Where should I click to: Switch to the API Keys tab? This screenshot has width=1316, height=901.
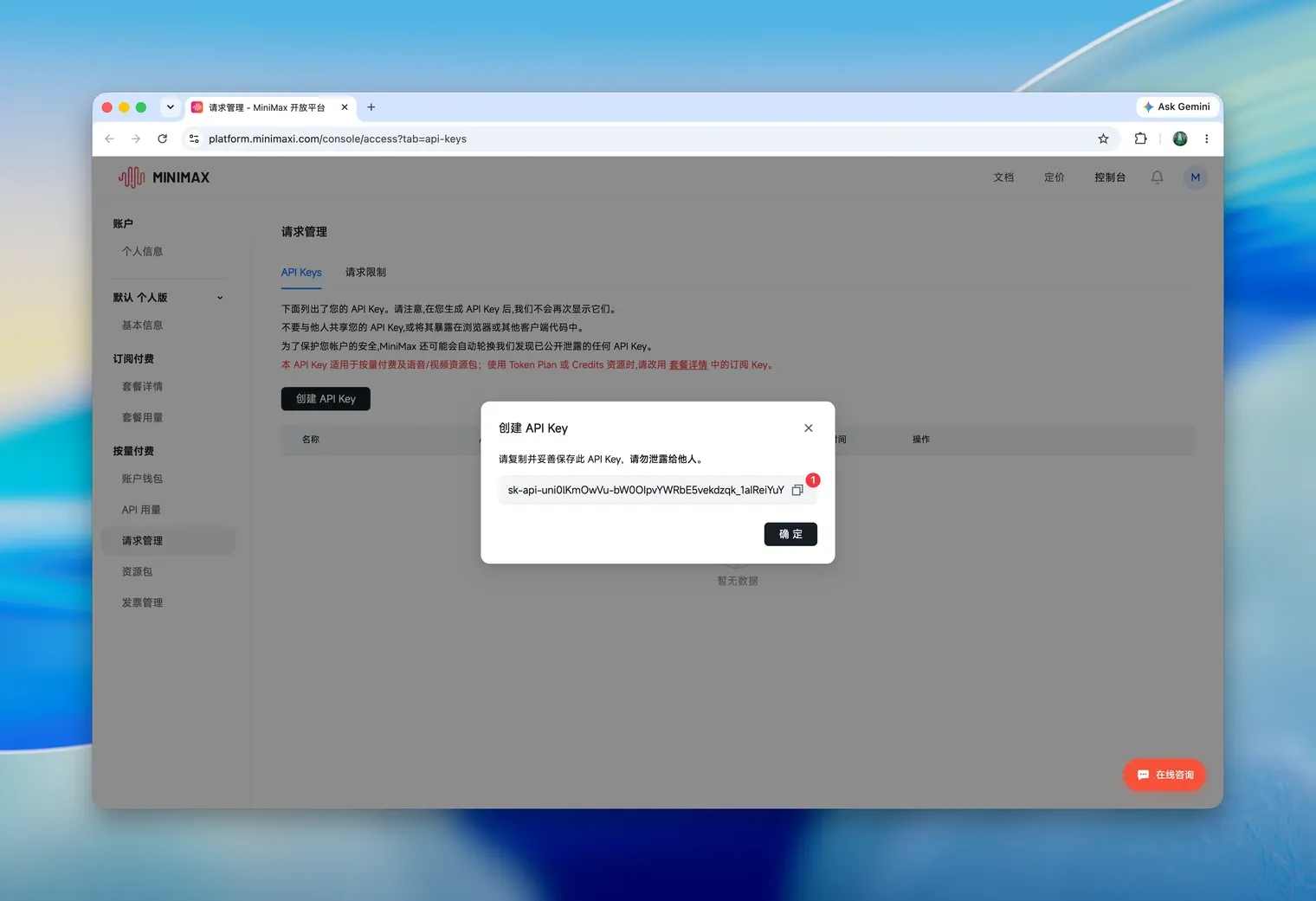301,273
